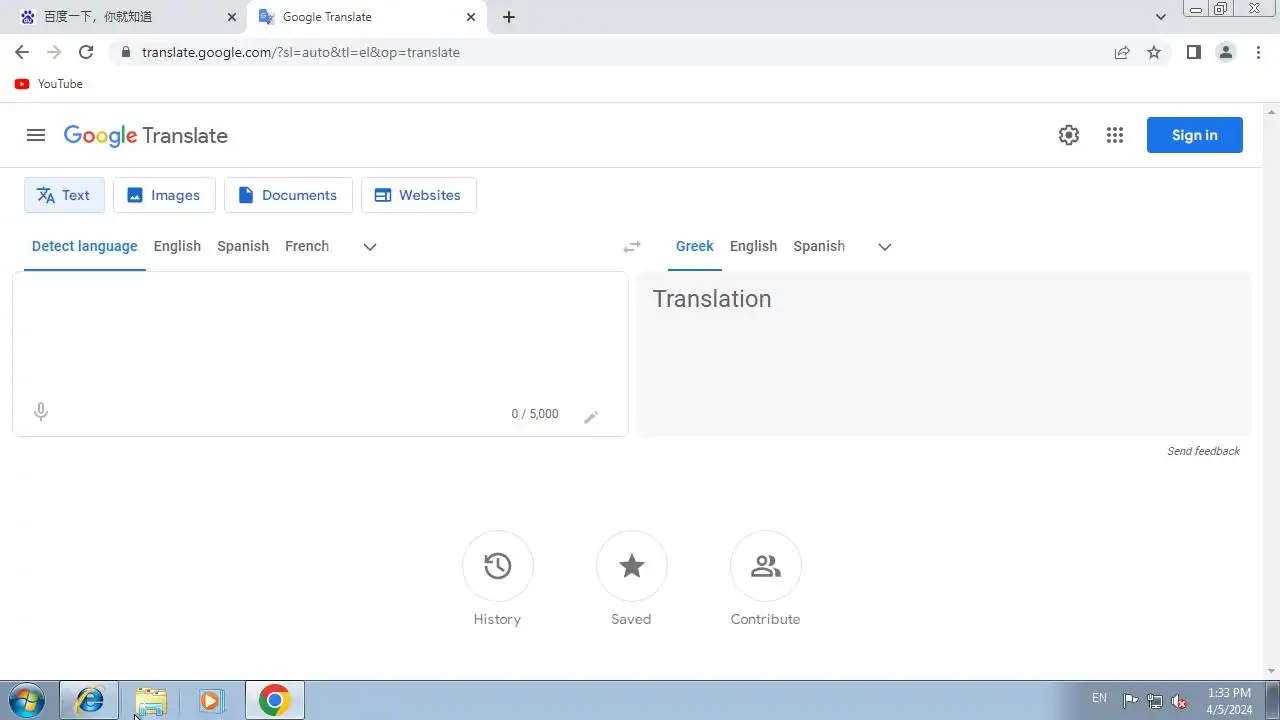Open the Action Center flag icon
Screen dimensions: 1280x720
[x=1130, y=701]
